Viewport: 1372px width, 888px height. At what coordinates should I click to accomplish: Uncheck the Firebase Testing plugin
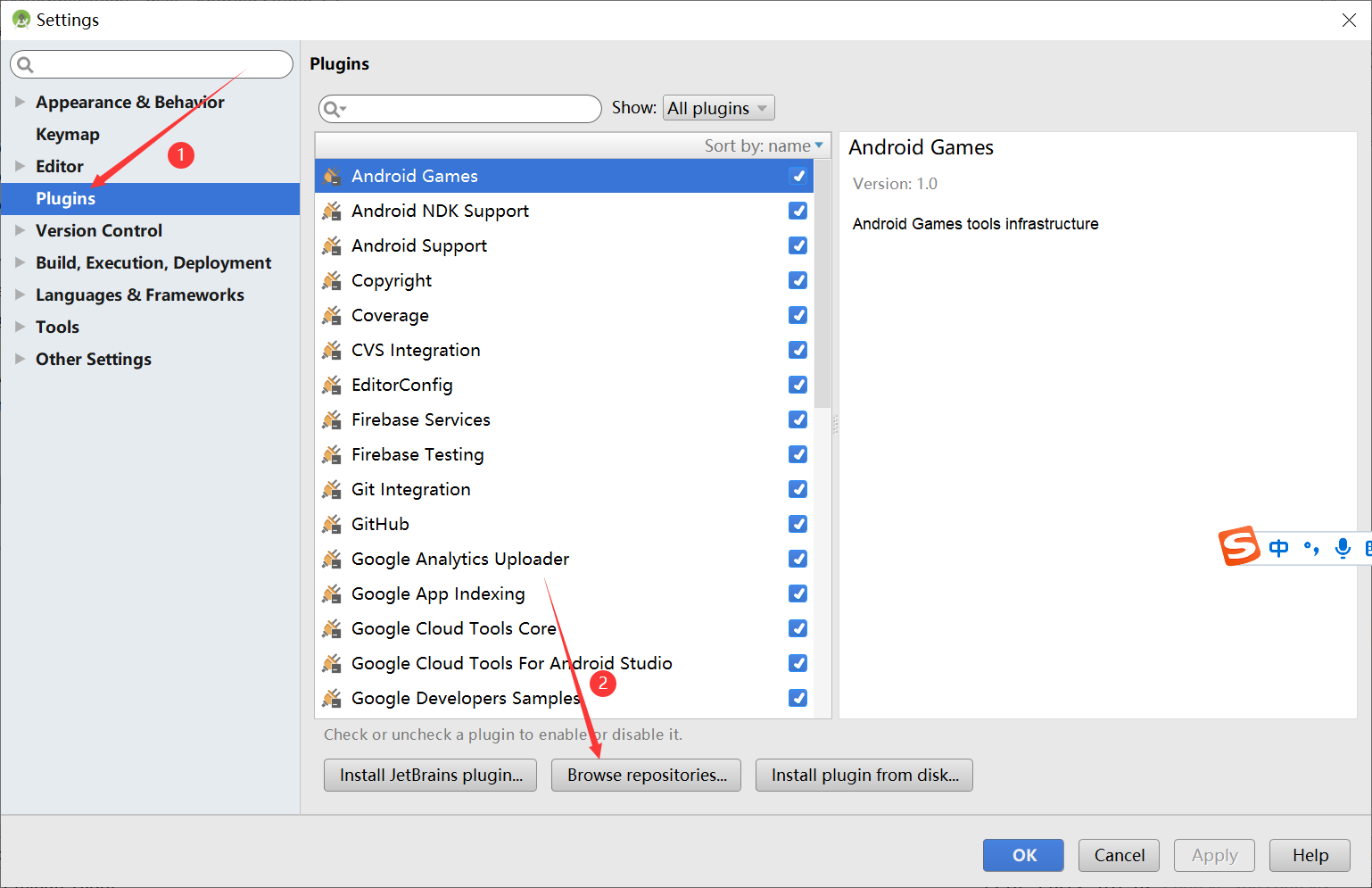[x=798, y=454]
